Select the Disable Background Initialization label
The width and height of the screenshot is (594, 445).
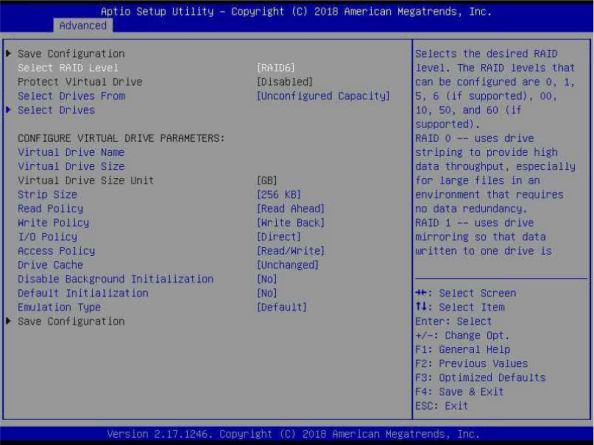(x=116, y=279)
